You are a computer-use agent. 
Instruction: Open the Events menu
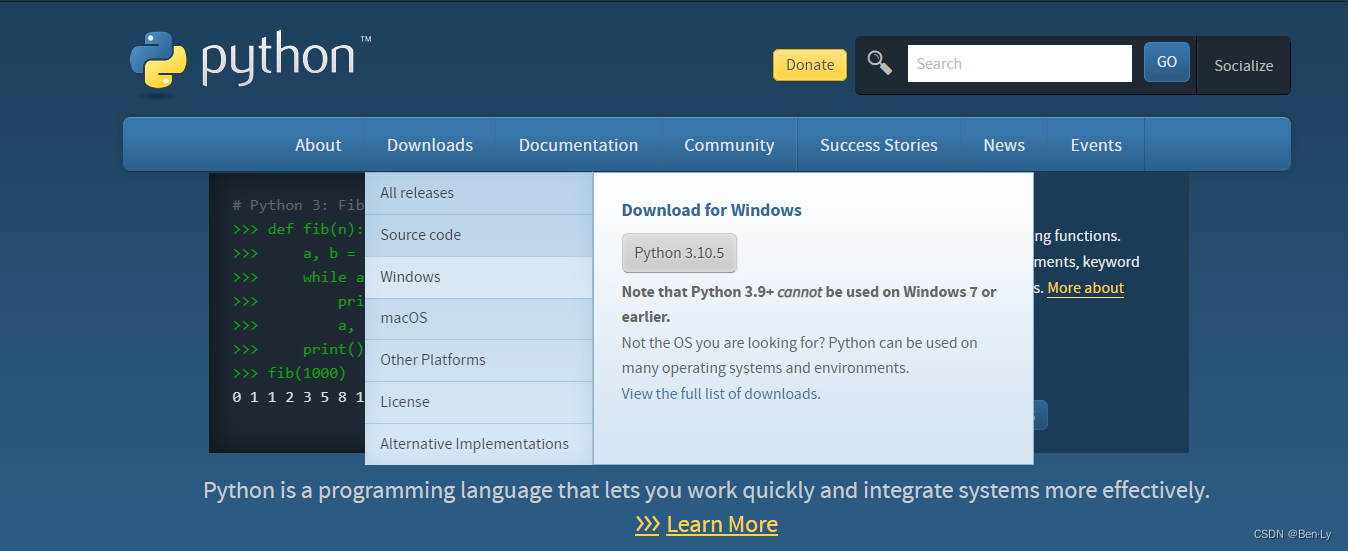coord(1096,145)
